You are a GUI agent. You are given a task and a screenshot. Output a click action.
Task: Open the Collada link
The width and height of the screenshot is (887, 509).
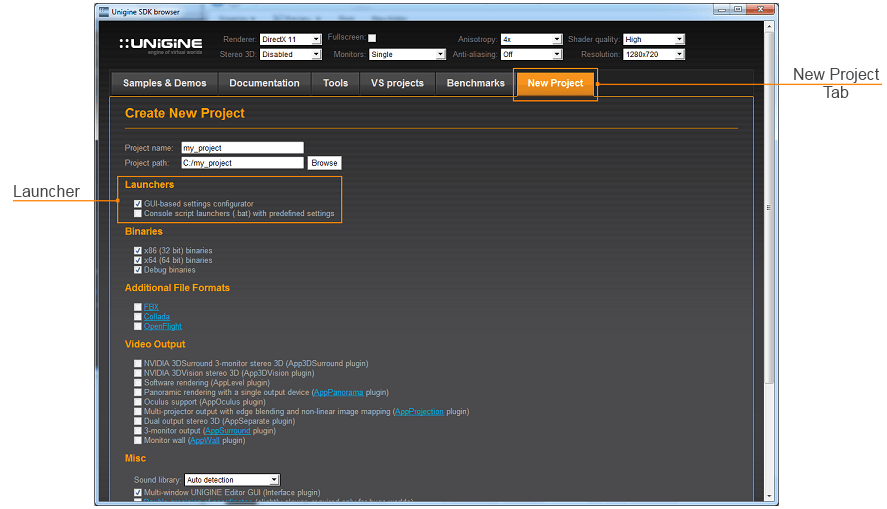[157, 317]
